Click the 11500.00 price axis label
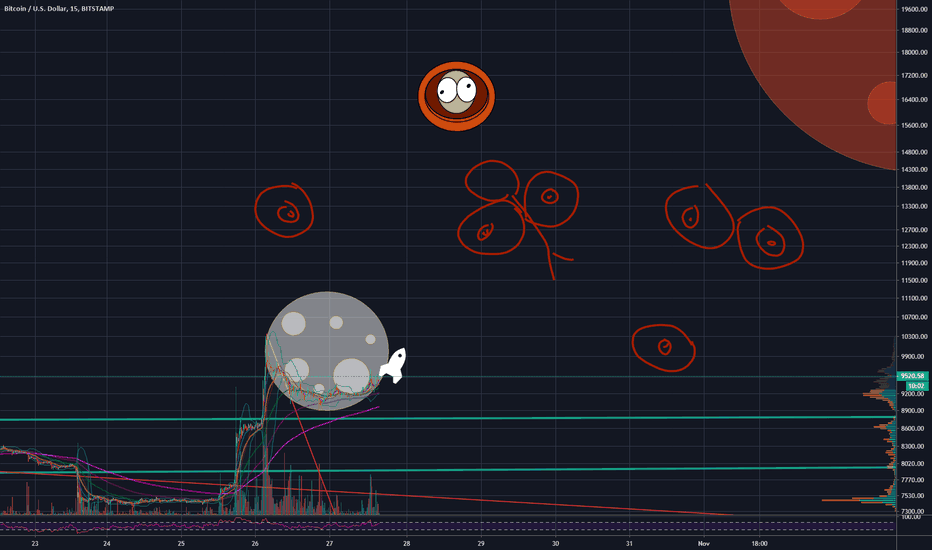 [914, 280]
